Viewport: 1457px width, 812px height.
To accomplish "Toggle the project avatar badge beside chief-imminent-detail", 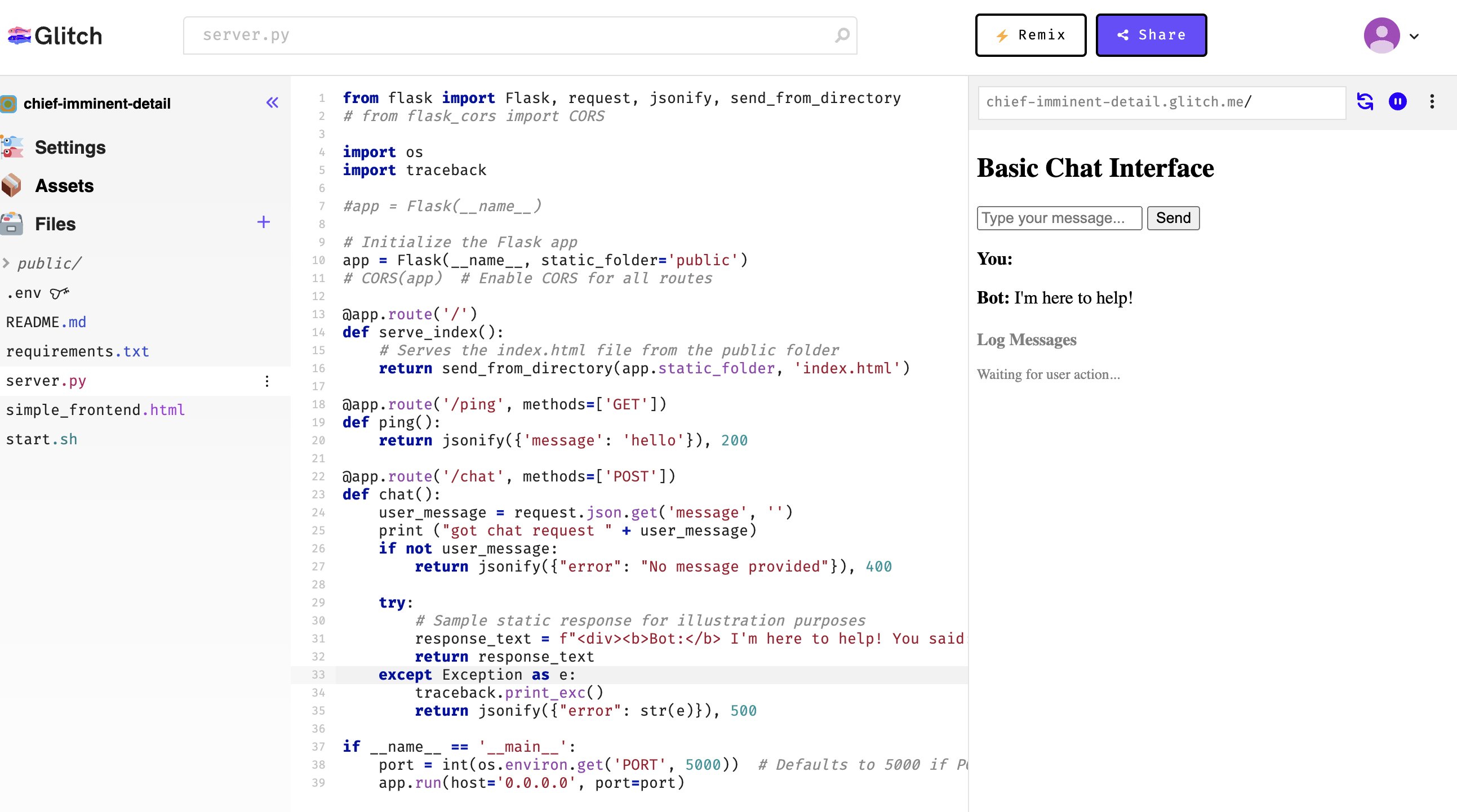I will (9, 103).
